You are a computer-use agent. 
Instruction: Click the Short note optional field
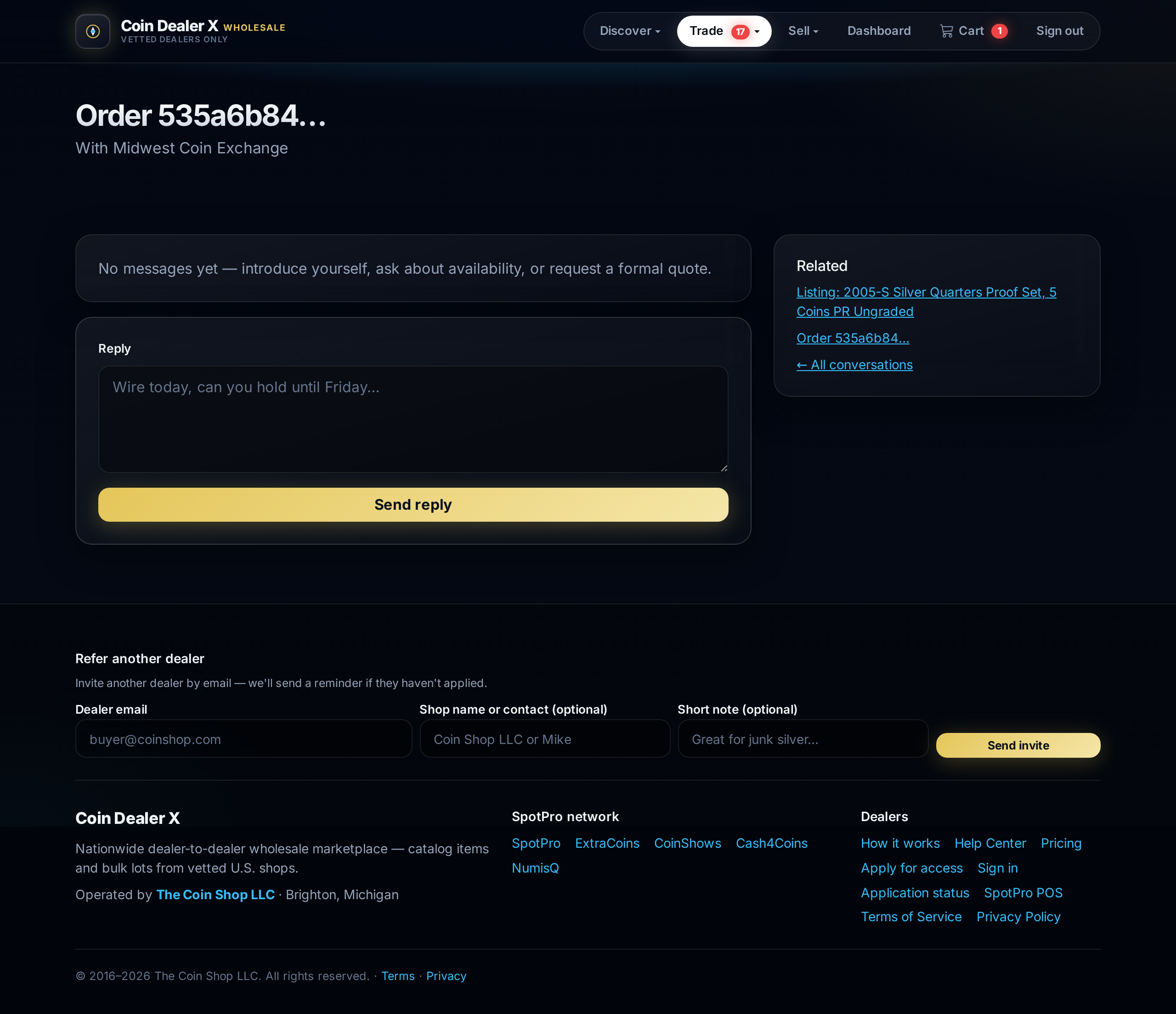[x=803, y=739]
